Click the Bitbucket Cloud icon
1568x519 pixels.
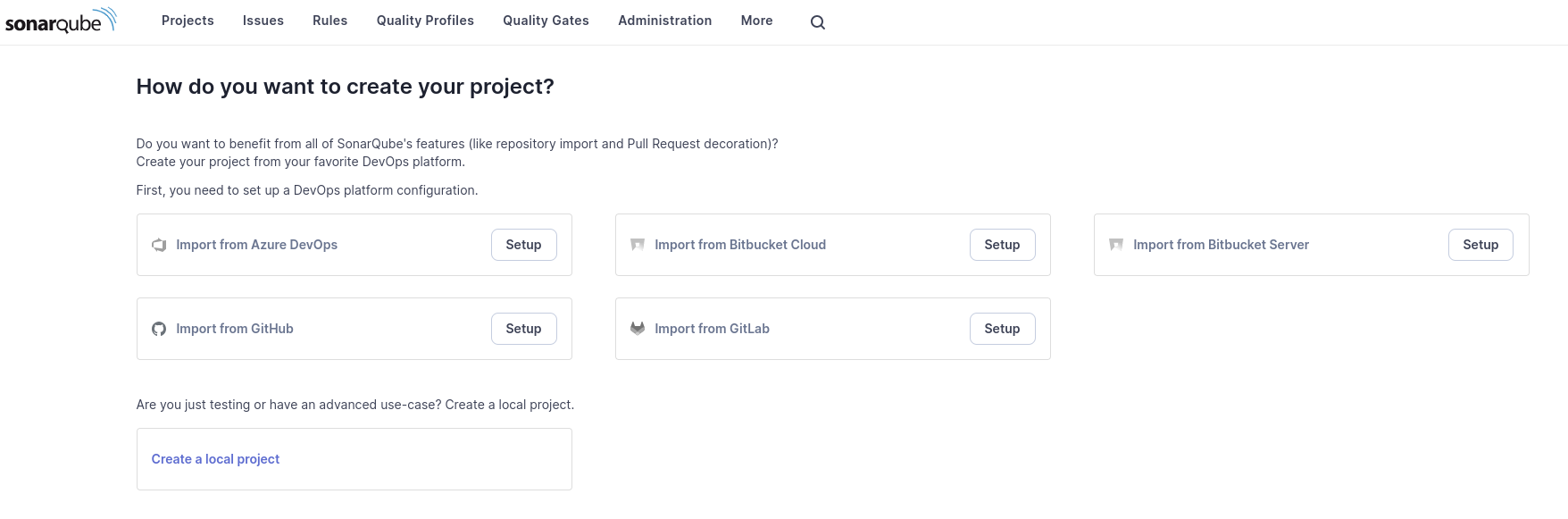click(638, 245)
